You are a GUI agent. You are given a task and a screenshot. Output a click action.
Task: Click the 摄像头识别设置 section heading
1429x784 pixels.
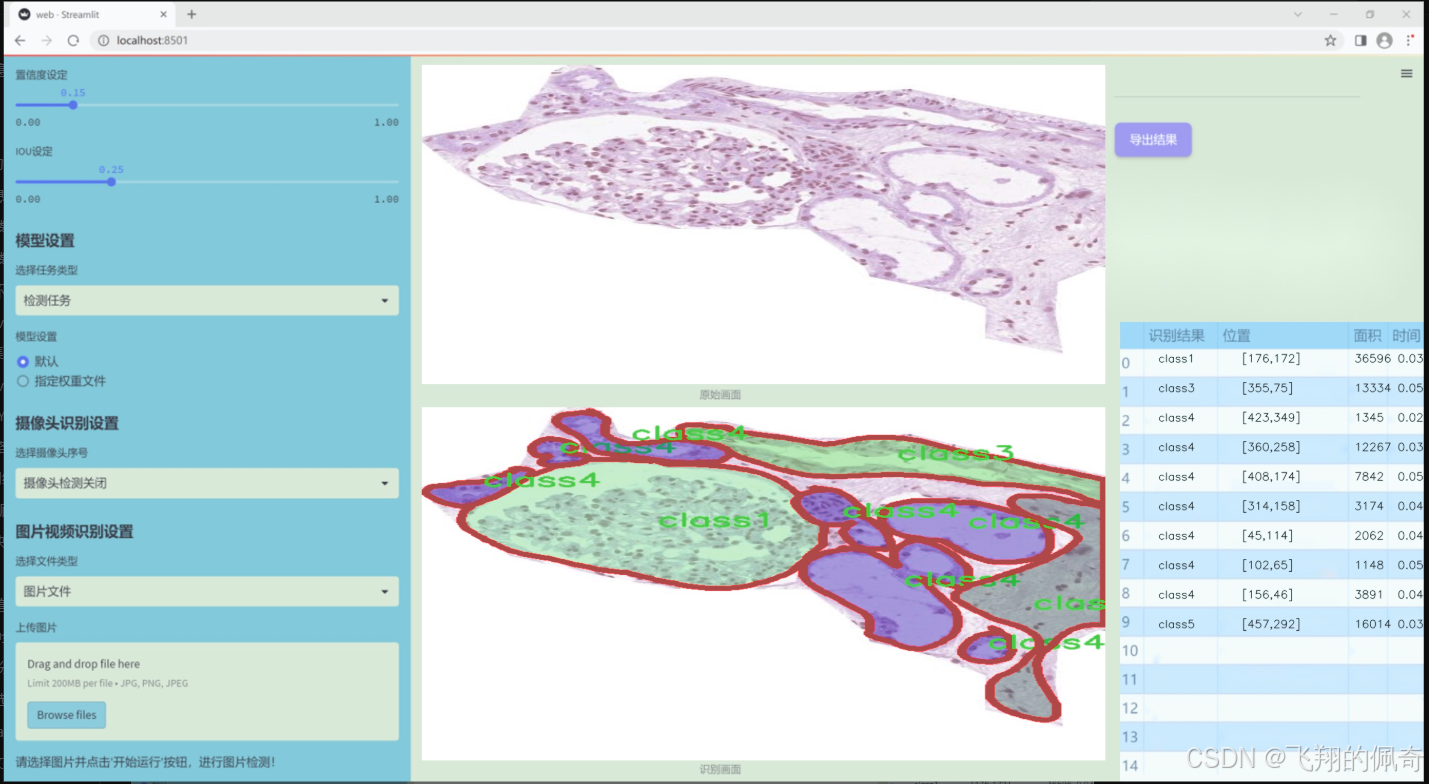pos(67,423)
